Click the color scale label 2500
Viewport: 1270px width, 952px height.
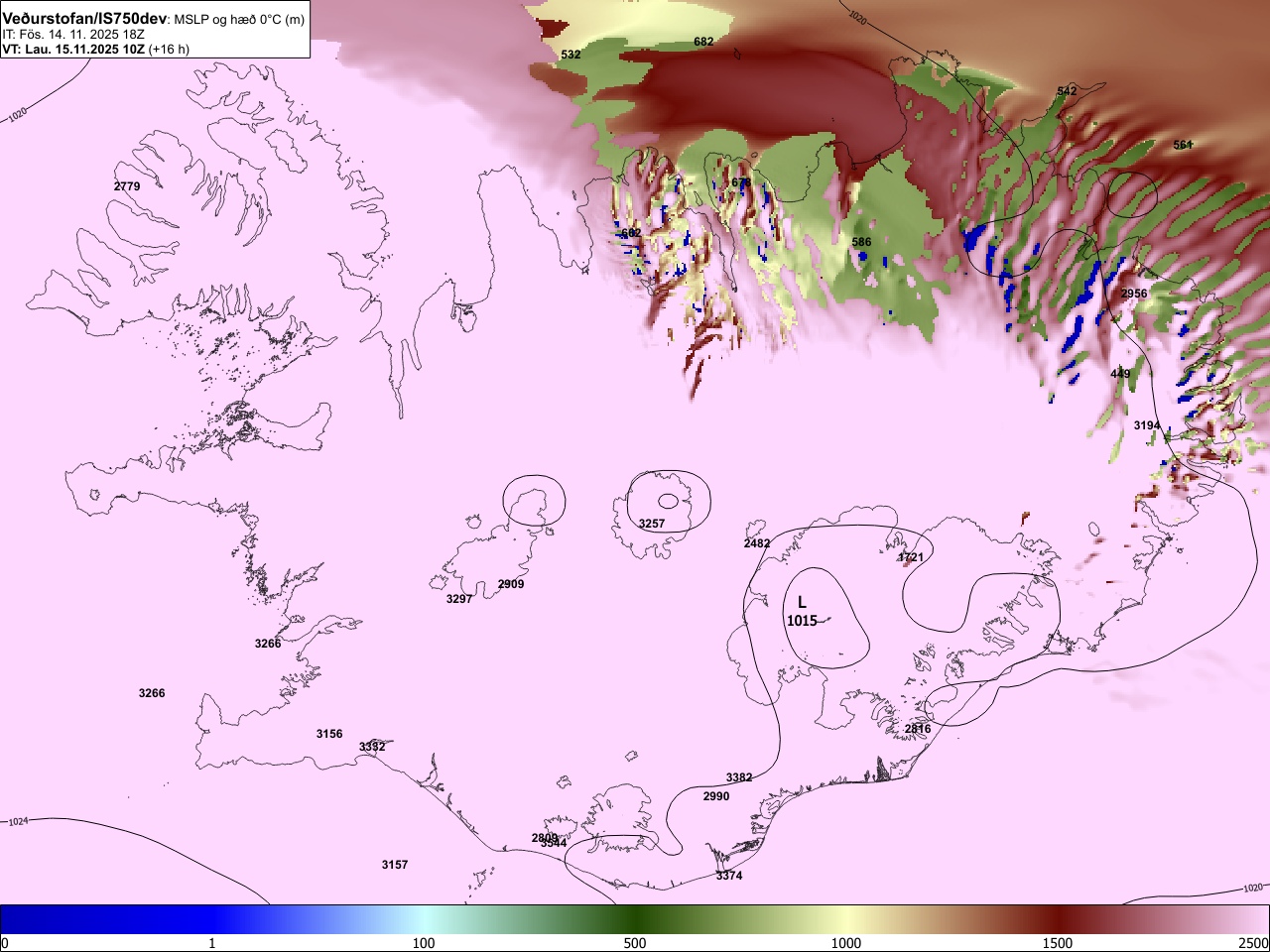(x=1253, y=943)
